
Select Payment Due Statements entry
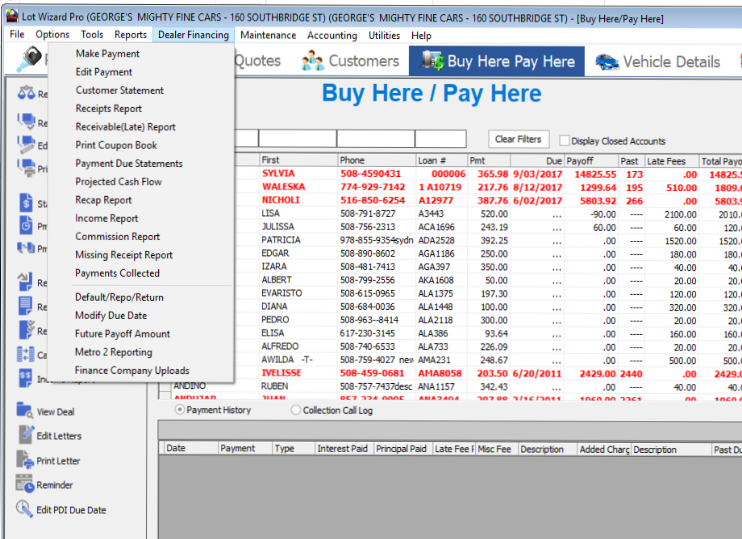(x=129, y=163)
